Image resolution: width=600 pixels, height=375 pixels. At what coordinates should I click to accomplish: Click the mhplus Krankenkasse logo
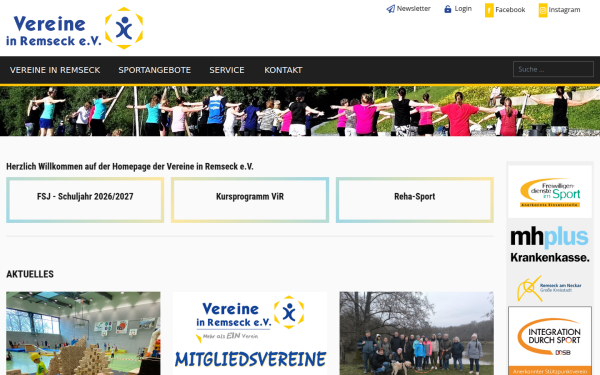(x=550, y=245)
